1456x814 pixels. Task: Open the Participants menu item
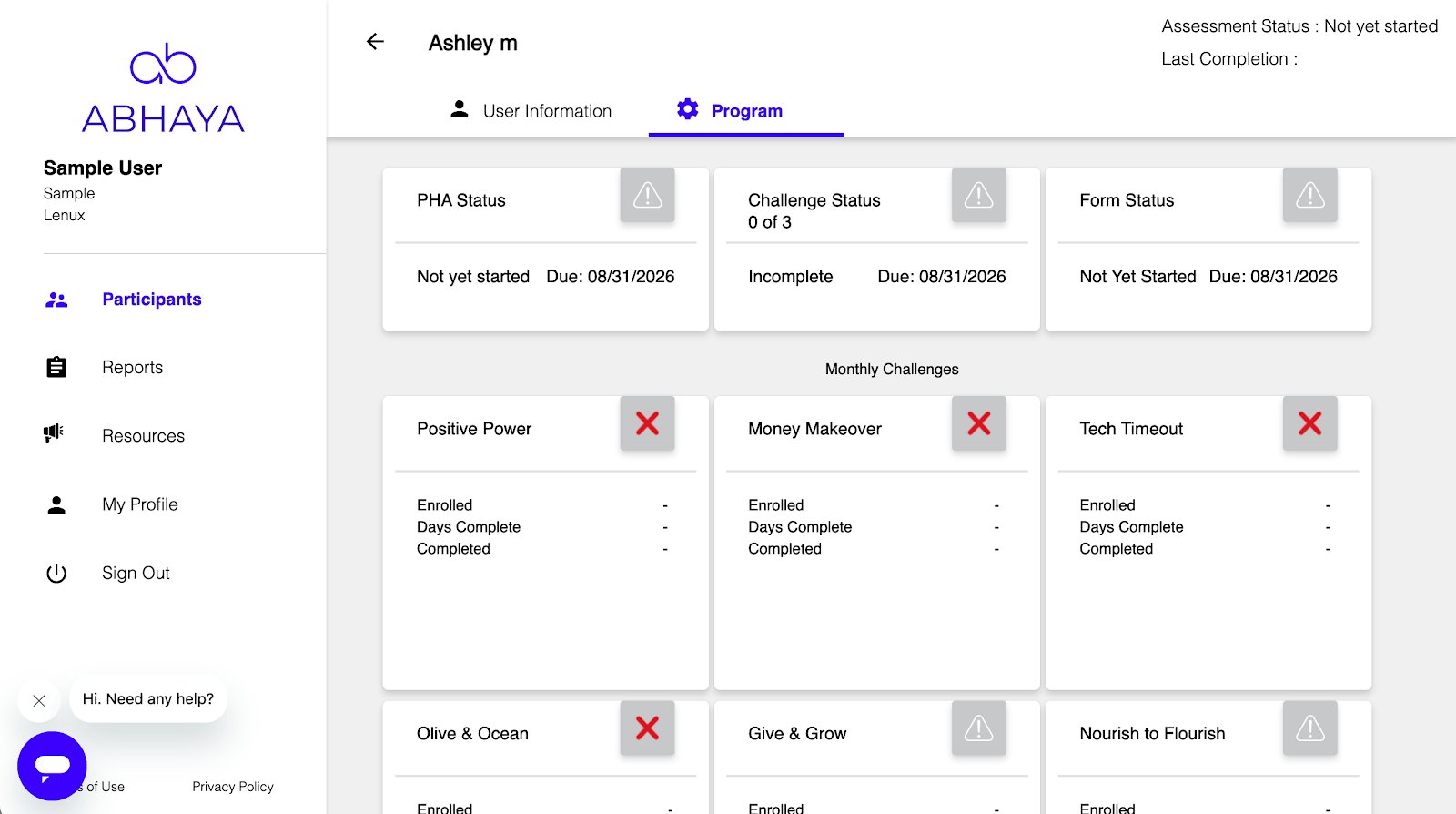click(152, 300)
